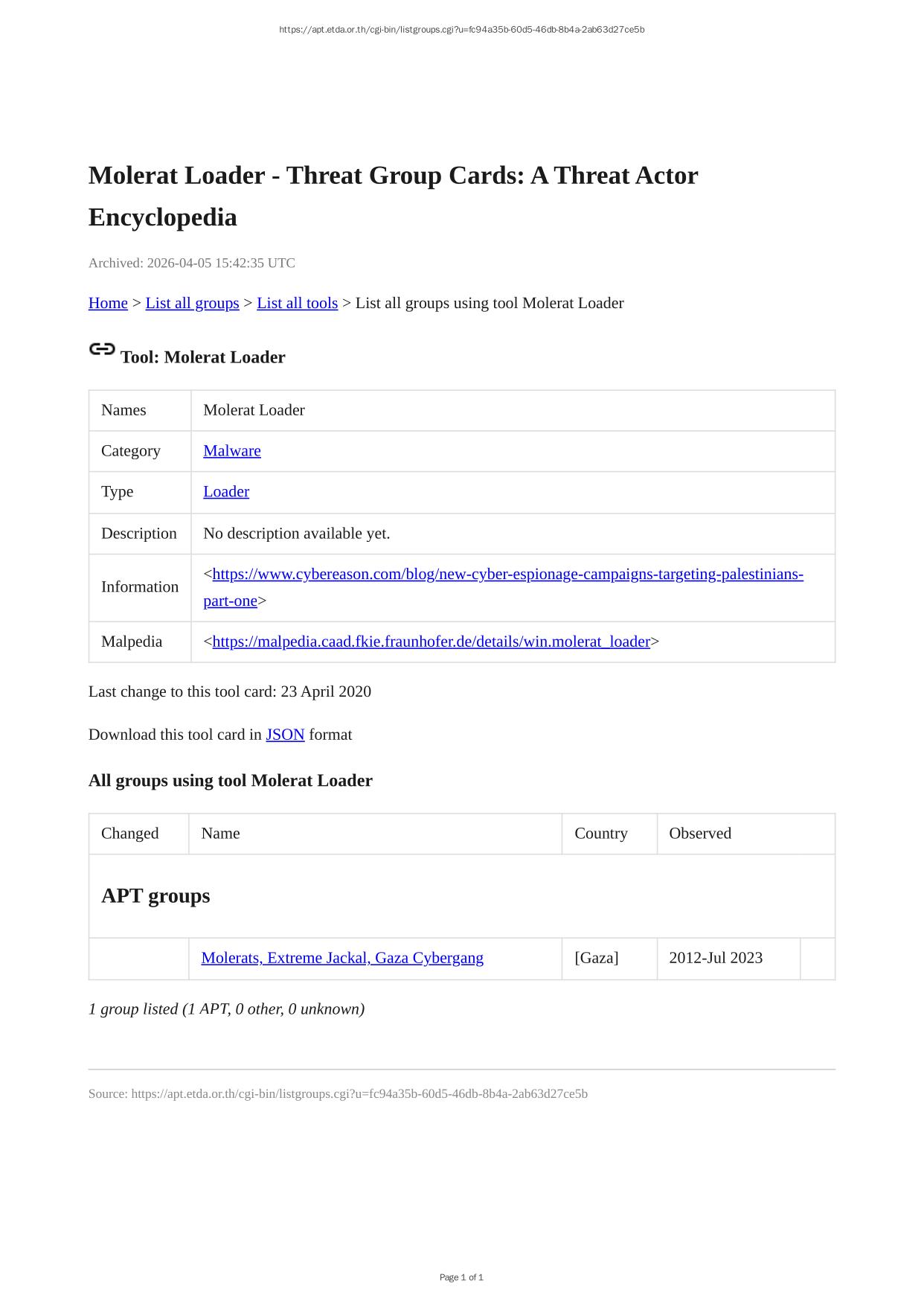The image size is (924, 1307).
Task: Click the [Gaza] country cell
Action: pos(596,958)
